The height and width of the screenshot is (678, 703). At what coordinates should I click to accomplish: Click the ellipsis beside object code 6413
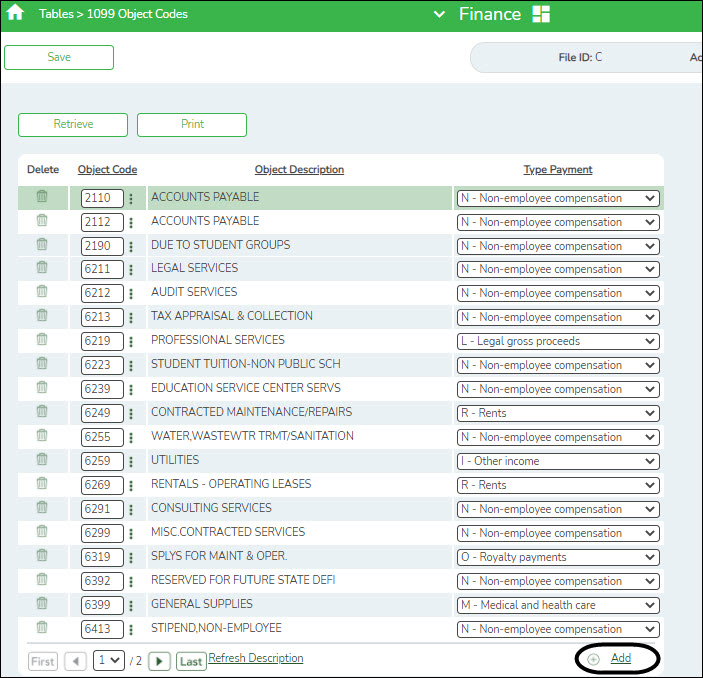(x=131, y=629)
